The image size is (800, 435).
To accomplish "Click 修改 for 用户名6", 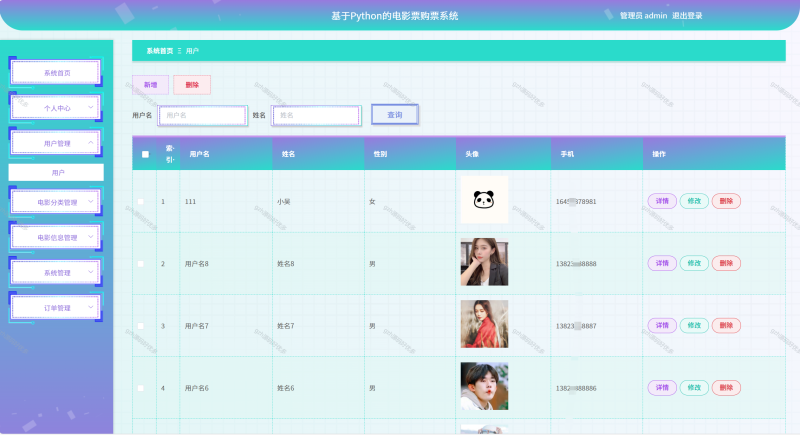I will pyautogui.click(x=694, y=388).
